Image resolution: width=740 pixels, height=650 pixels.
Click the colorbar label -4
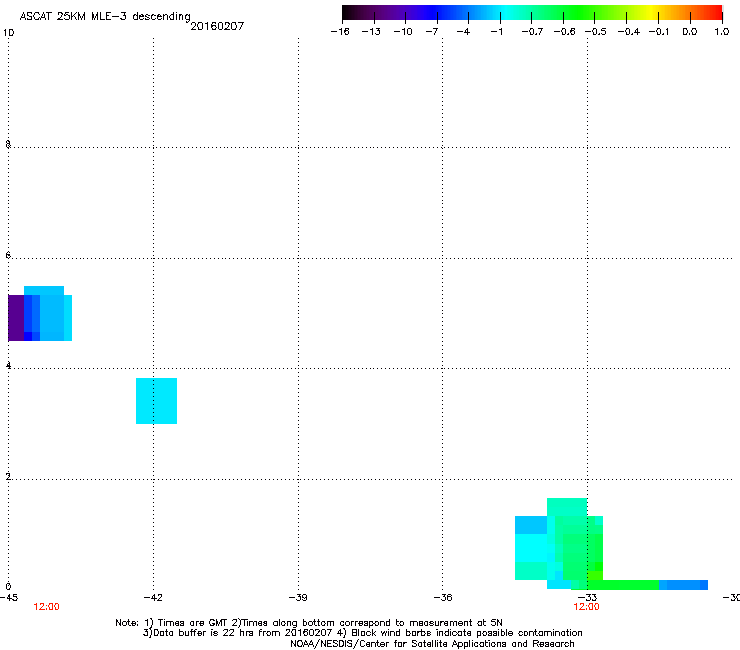tap(463, 32)
